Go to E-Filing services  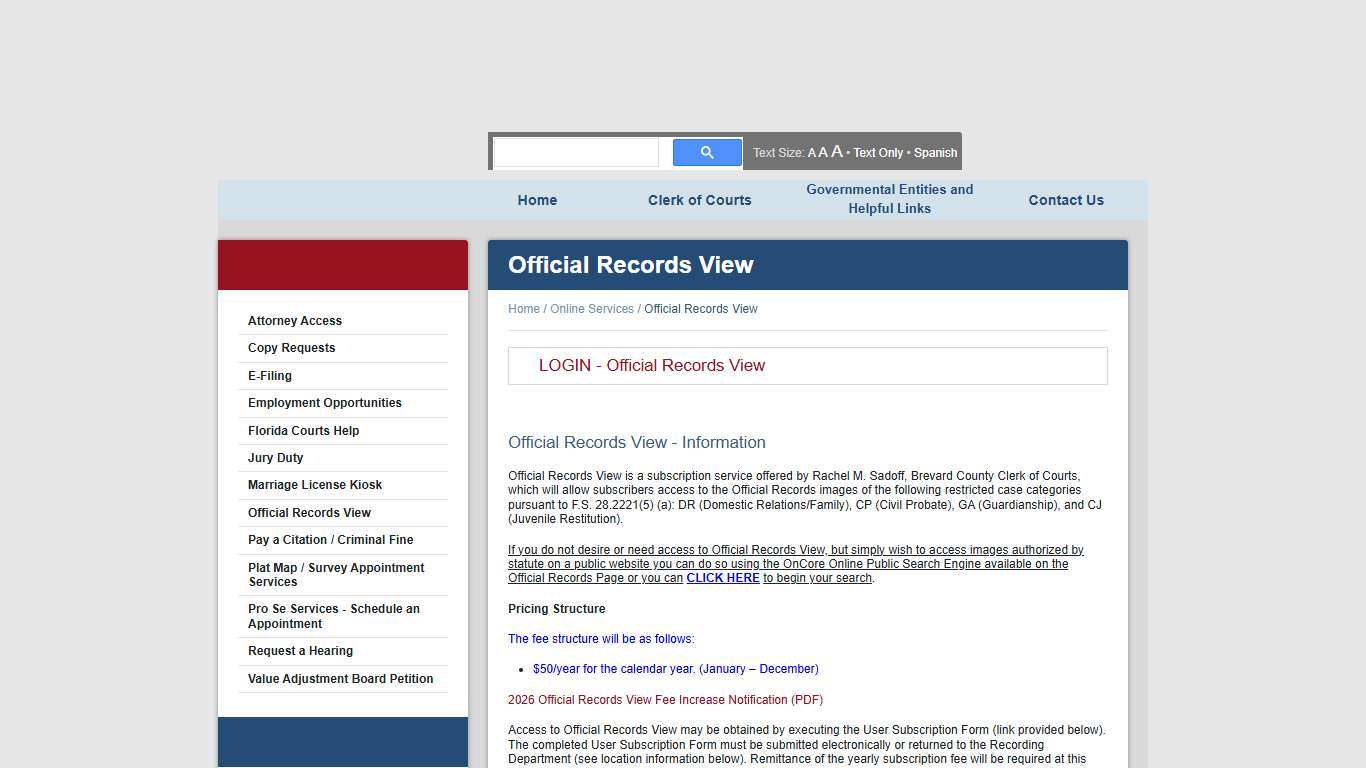[269, 375]
